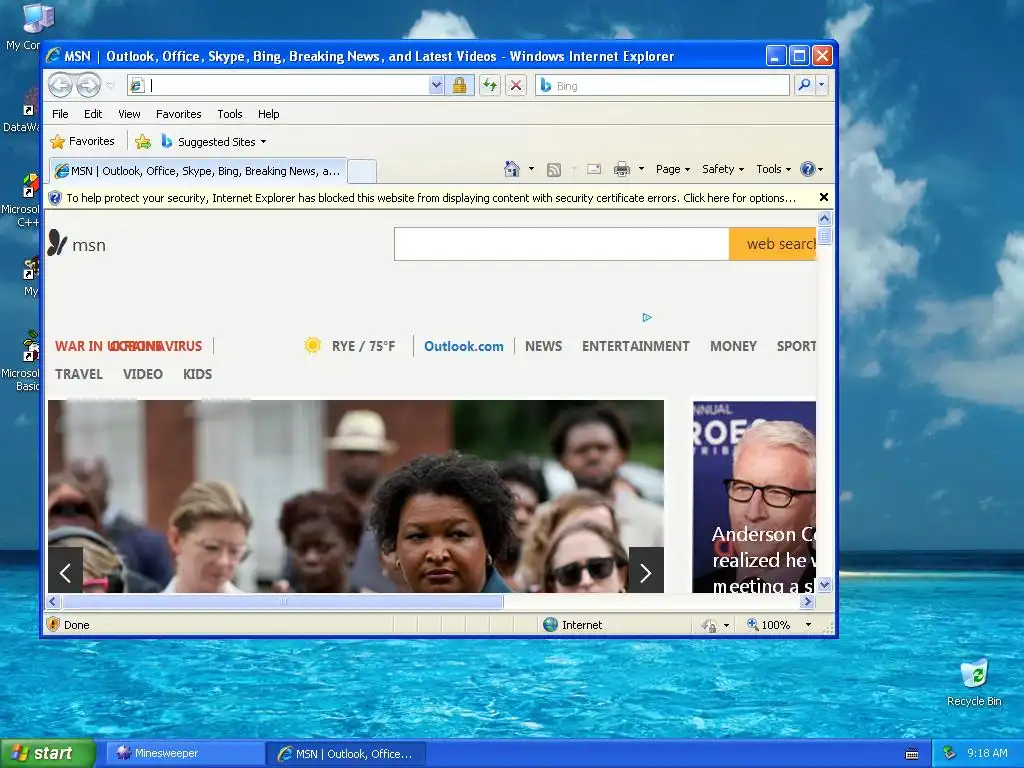Stop loading with the red X icon
Image resolution: width=1024 pixels, height=768 pixels.
click(x=516, y=85)
